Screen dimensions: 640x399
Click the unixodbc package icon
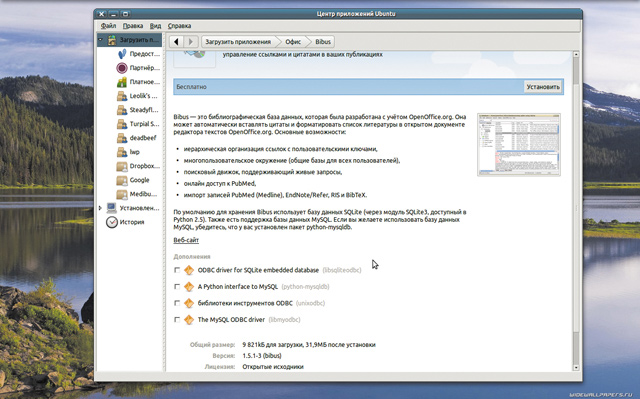point(189,303)
